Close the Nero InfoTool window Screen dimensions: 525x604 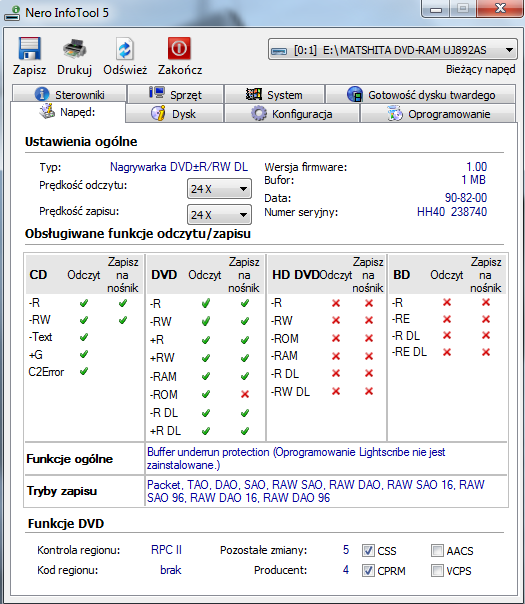[500, 8]
